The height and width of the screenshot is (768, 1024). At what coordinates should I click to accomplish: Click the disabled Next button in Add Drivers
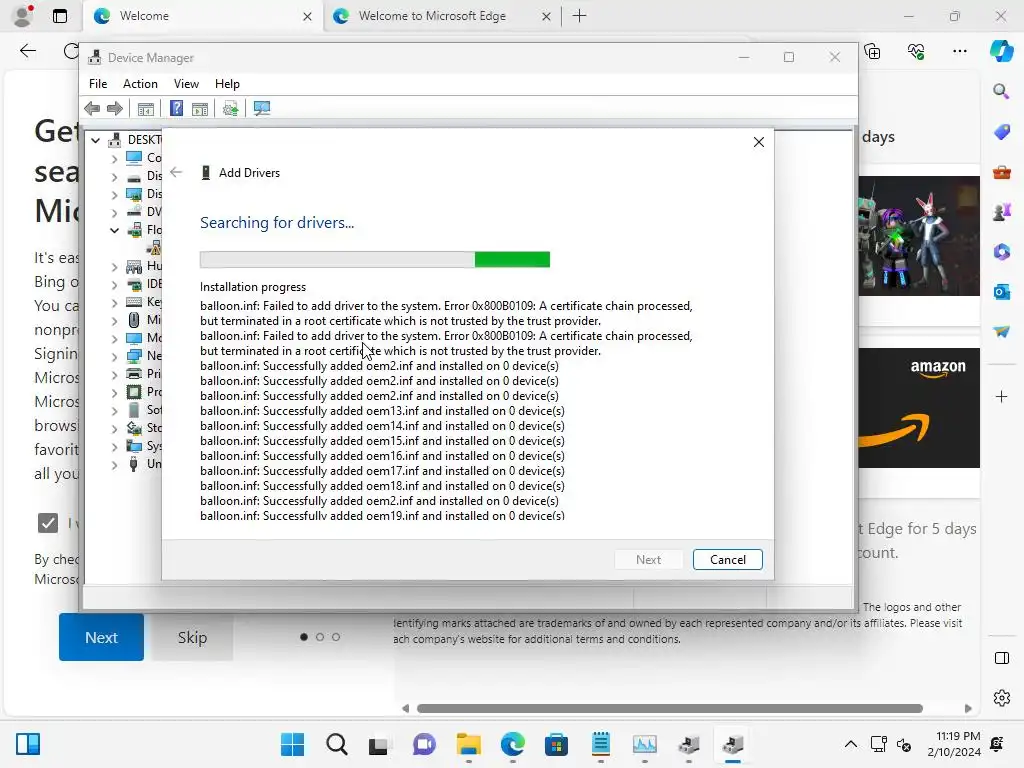648,560
